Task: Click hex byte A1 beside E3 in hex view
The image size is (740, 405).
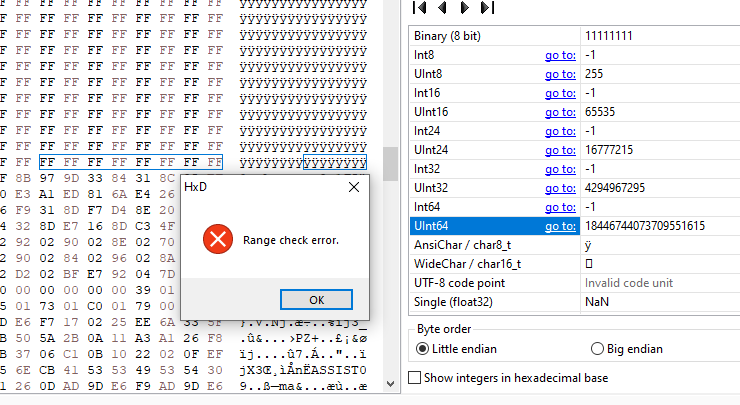Action: (47, 194)
